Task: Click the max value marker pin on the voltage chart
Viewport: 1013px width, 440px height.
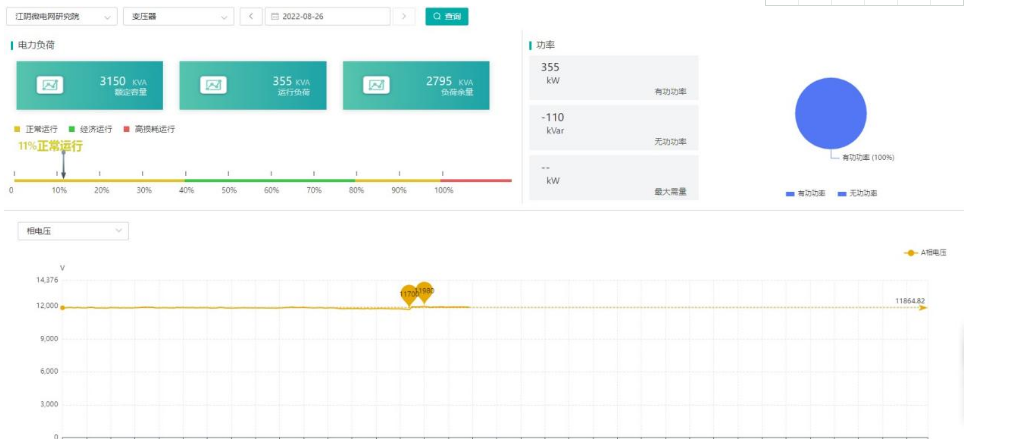Action: (425, 291)
